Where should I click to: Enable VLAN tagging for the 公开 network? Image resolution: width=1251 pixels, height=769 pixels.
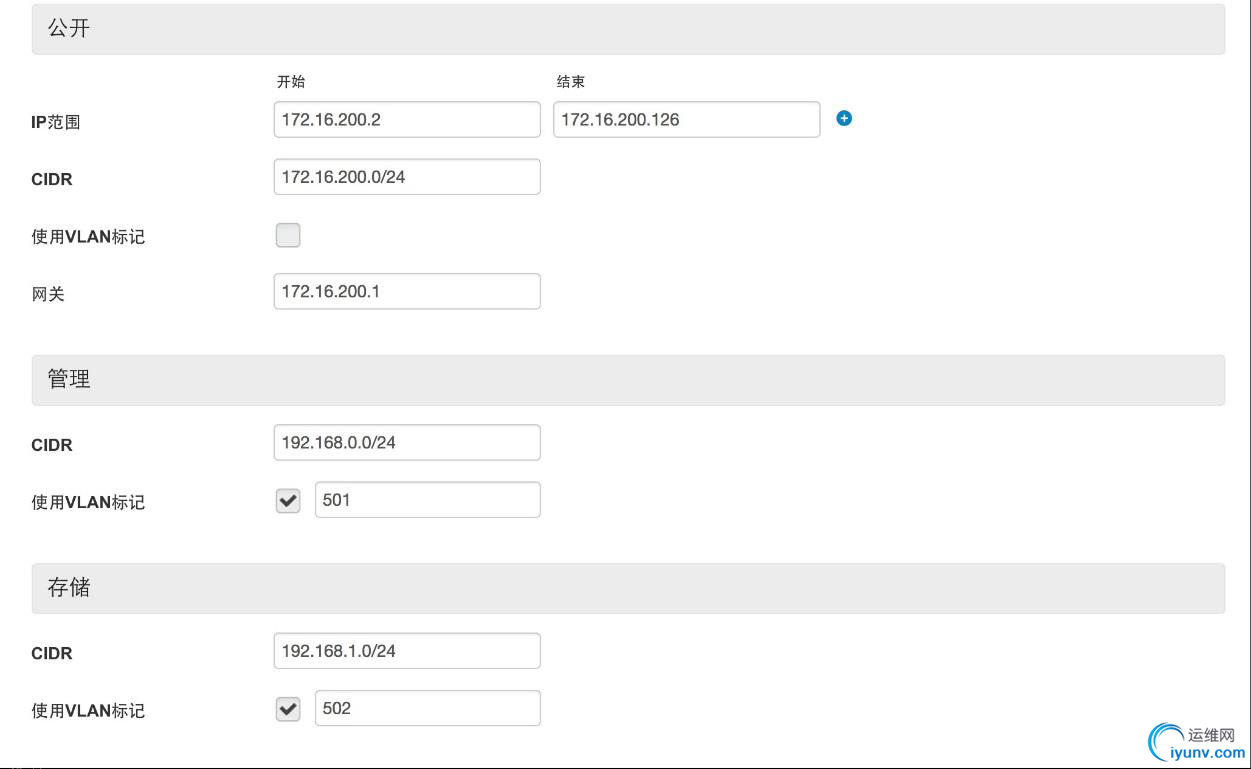point(288,236)
